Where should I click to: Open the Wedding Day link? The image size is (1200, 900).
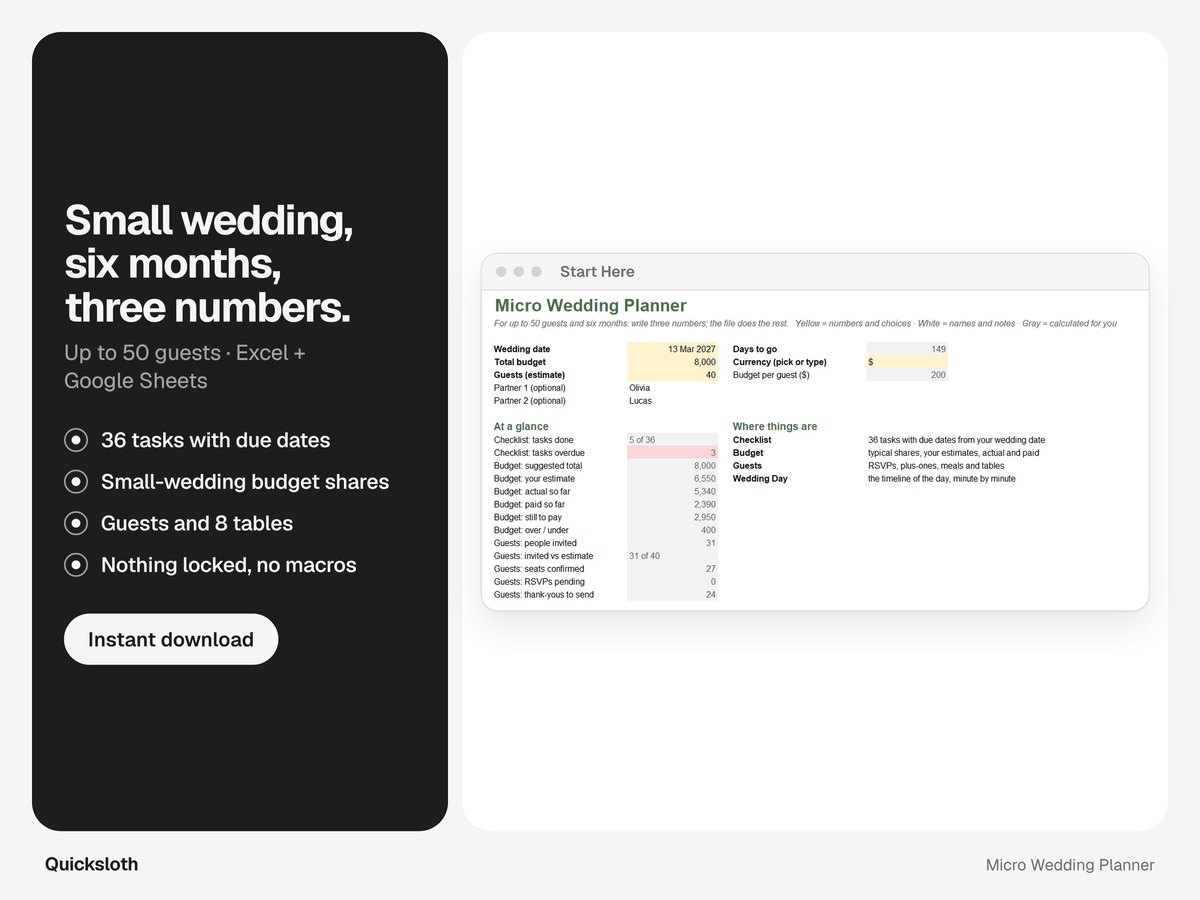click(x=760, y=479)
